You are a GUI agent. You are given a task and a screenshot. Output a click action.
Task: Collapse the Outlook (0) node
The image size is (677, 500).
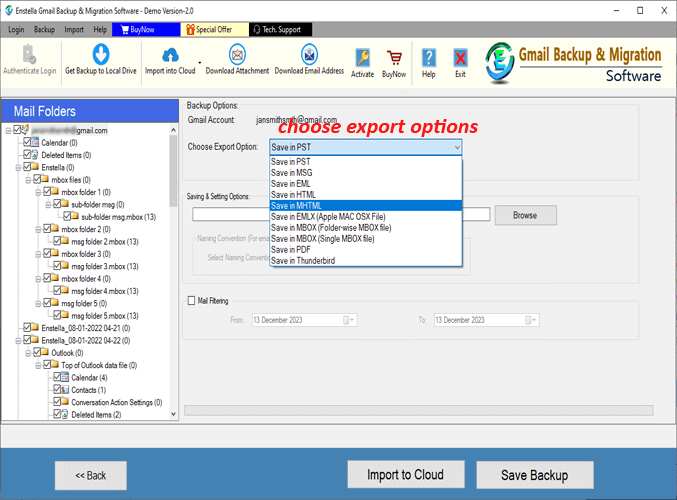28,354
